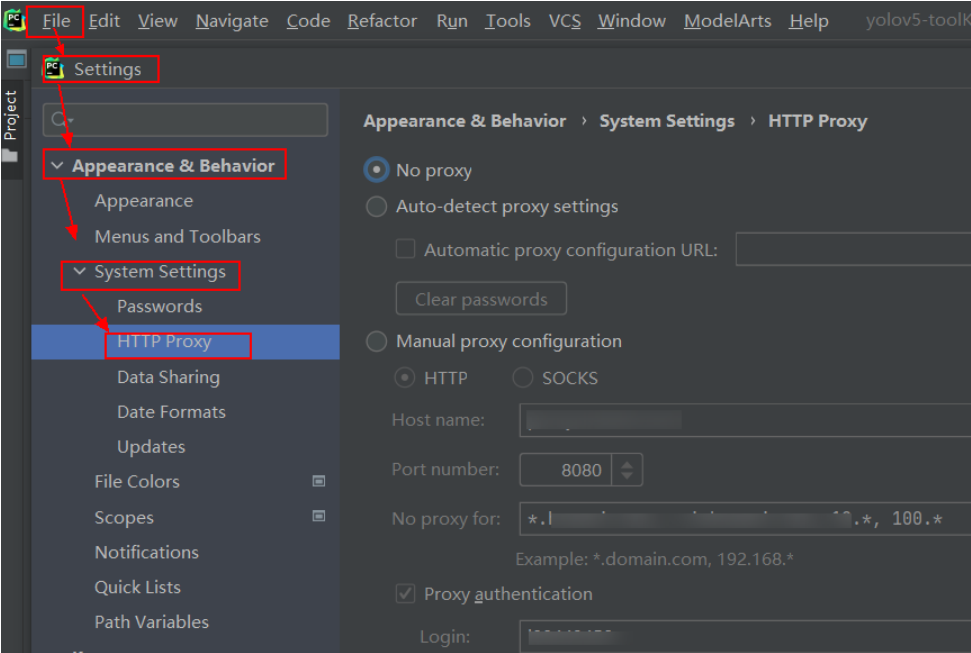Screen dimensions: 971x653
Task: Open the Scopes settings page
Action: coord(124,517)
